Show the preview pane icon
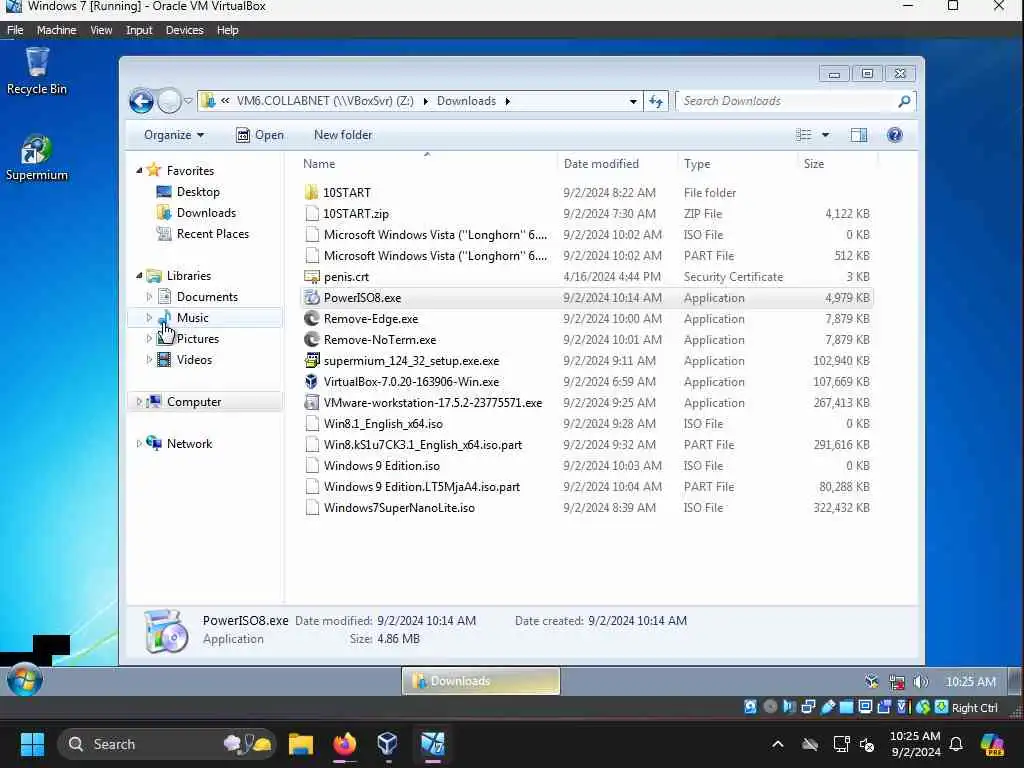Viewport: 1024px width, 768px height. pos(859,135)
